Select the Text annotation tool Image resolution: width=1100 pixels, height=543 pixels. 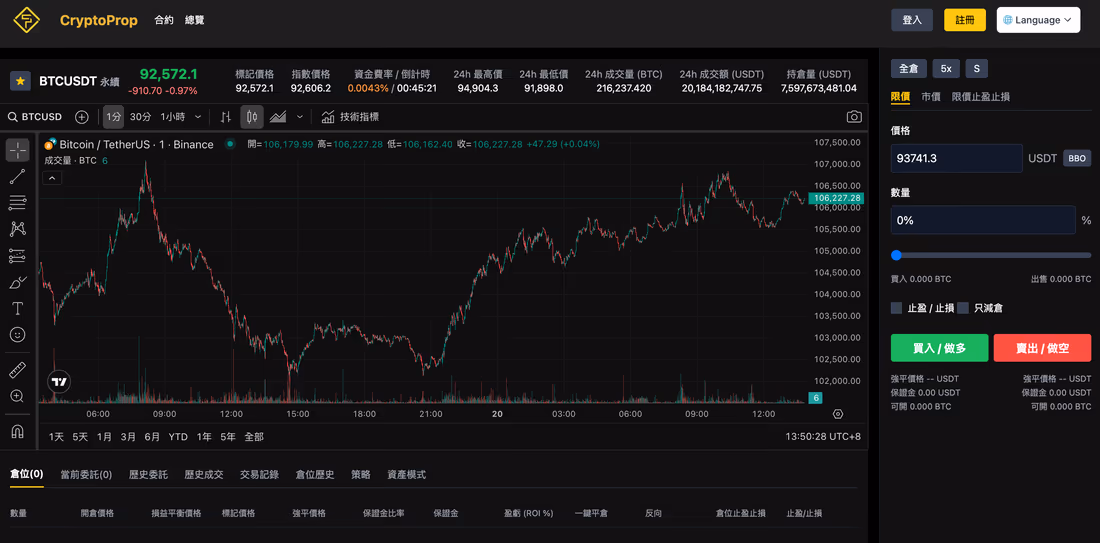pos(18,308)
